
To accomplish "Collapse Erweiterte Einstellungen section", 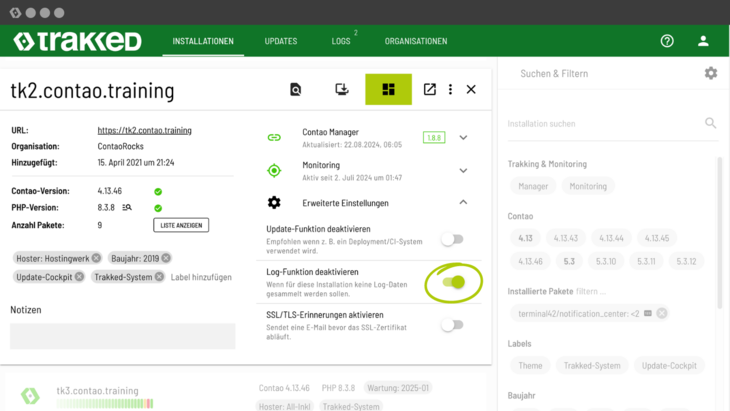I will click(463, 203).
